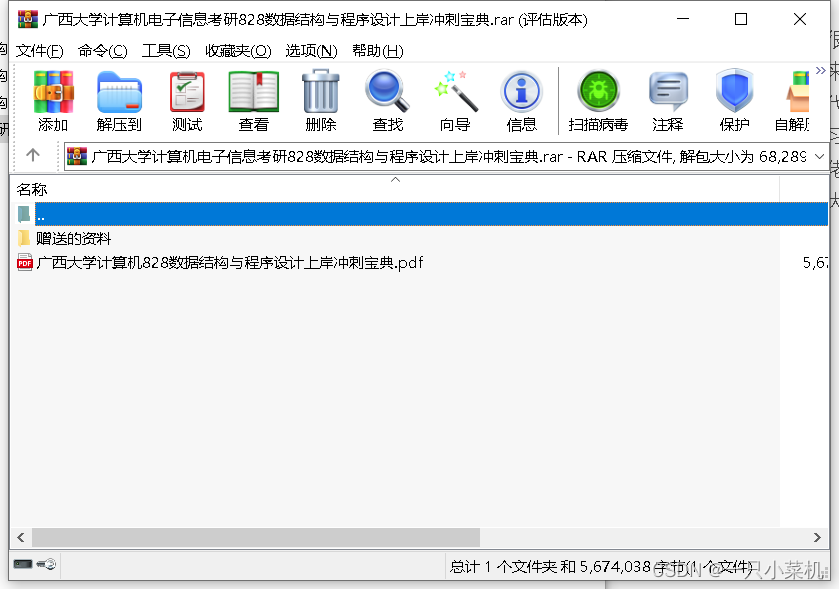Open the 文件(F) menu
839x589 pixels.
[x=40, y=51]
